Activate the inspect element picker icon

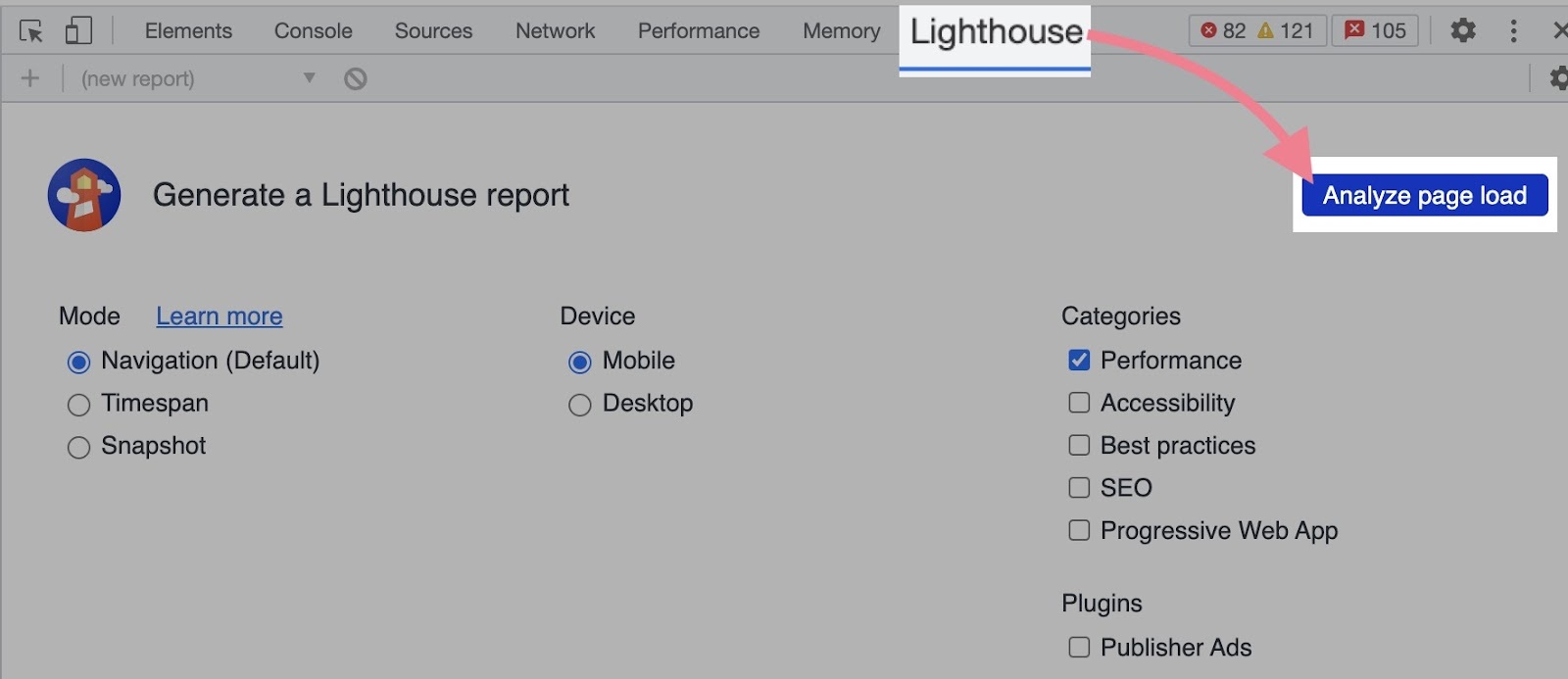pos(31,31)
